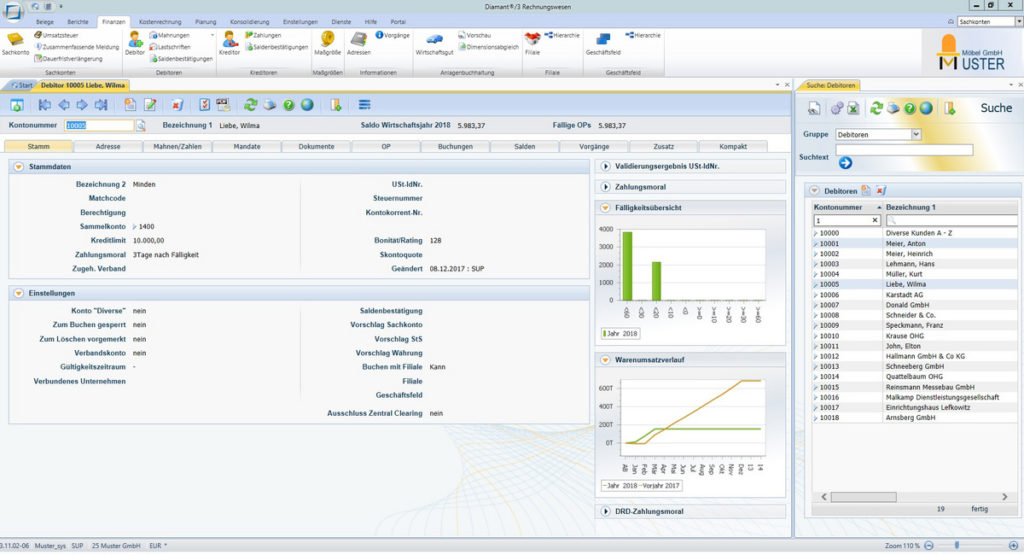The width and height of the screenshot is (1024, 555).
Task: Create new debtor record icon
Action: (x=130, y=105)
